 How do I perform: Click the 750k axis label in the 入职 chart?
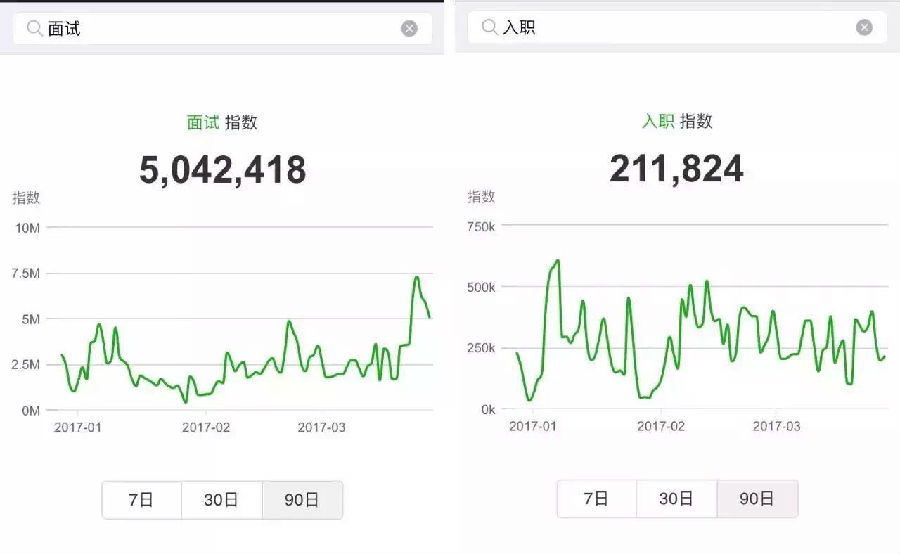481,227
